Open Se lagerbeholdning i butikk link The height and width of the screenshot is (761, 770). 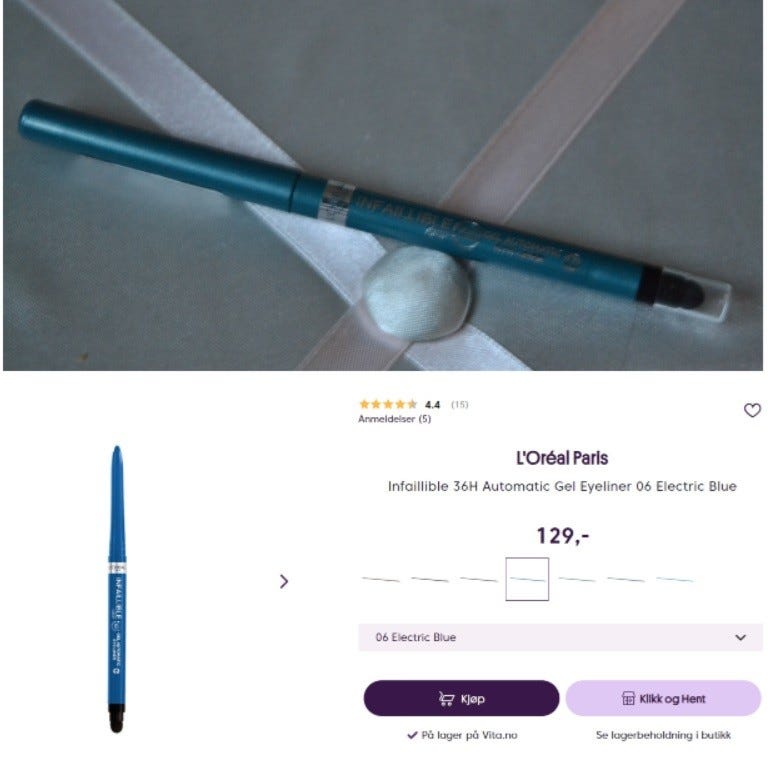(x=663, y=735)
